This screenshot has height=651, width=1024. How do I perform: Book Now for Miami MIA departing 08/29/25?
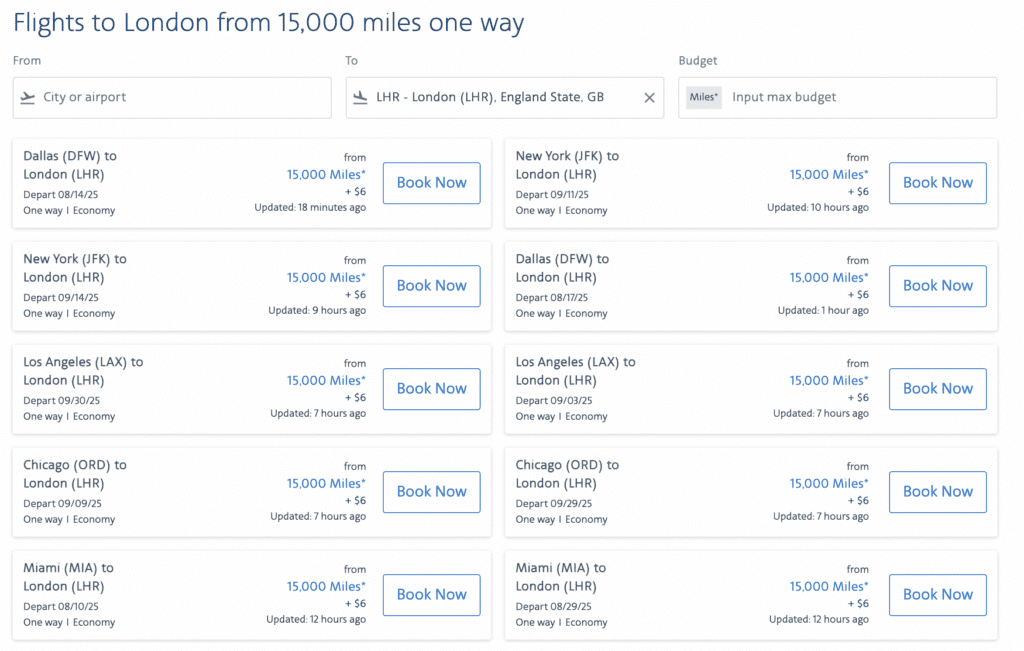(937, 595)
